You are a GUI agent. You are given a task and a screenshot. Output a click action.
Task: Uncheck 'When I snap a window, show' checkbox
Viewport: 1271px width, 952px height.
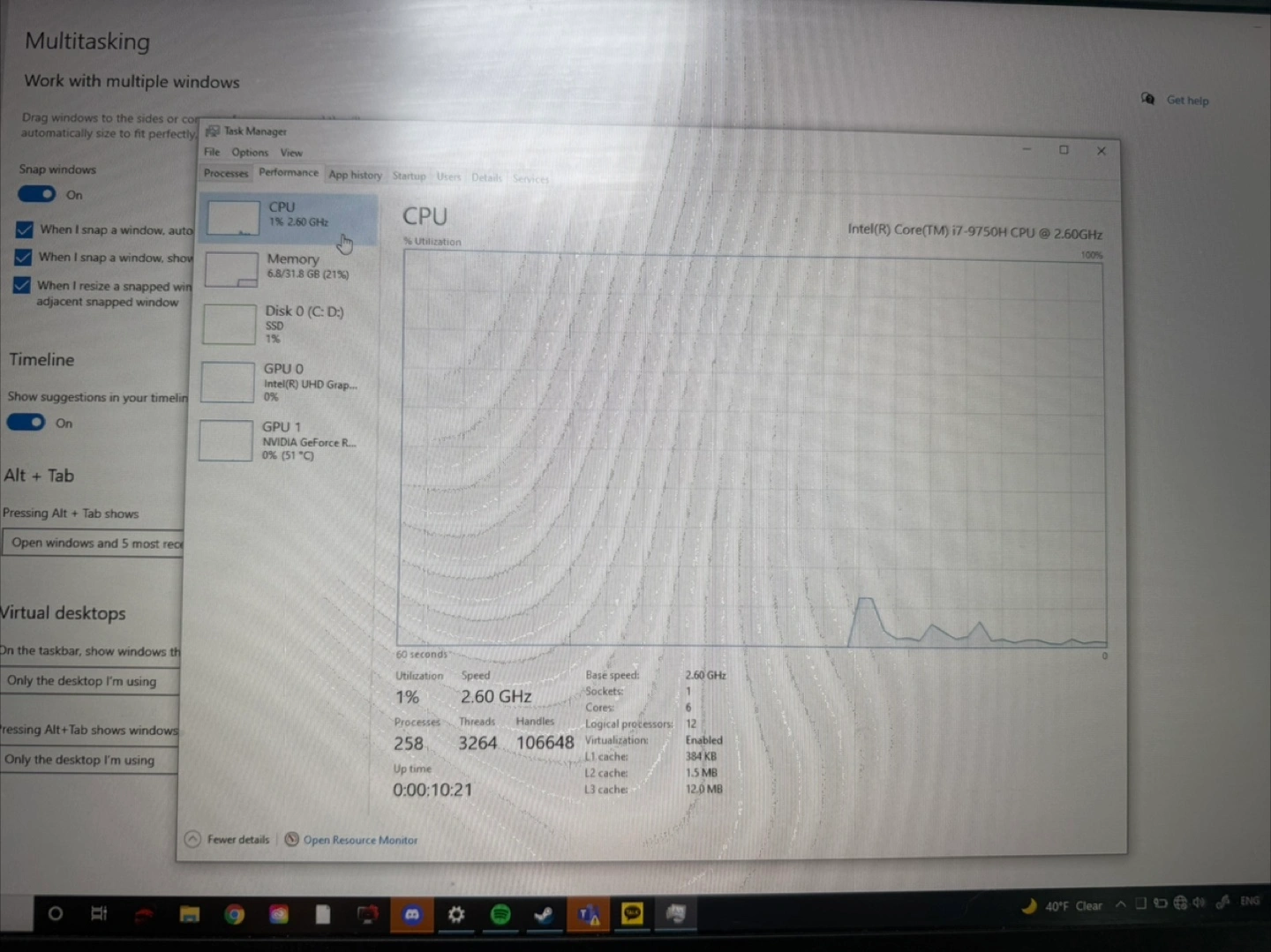coord(23,257)
